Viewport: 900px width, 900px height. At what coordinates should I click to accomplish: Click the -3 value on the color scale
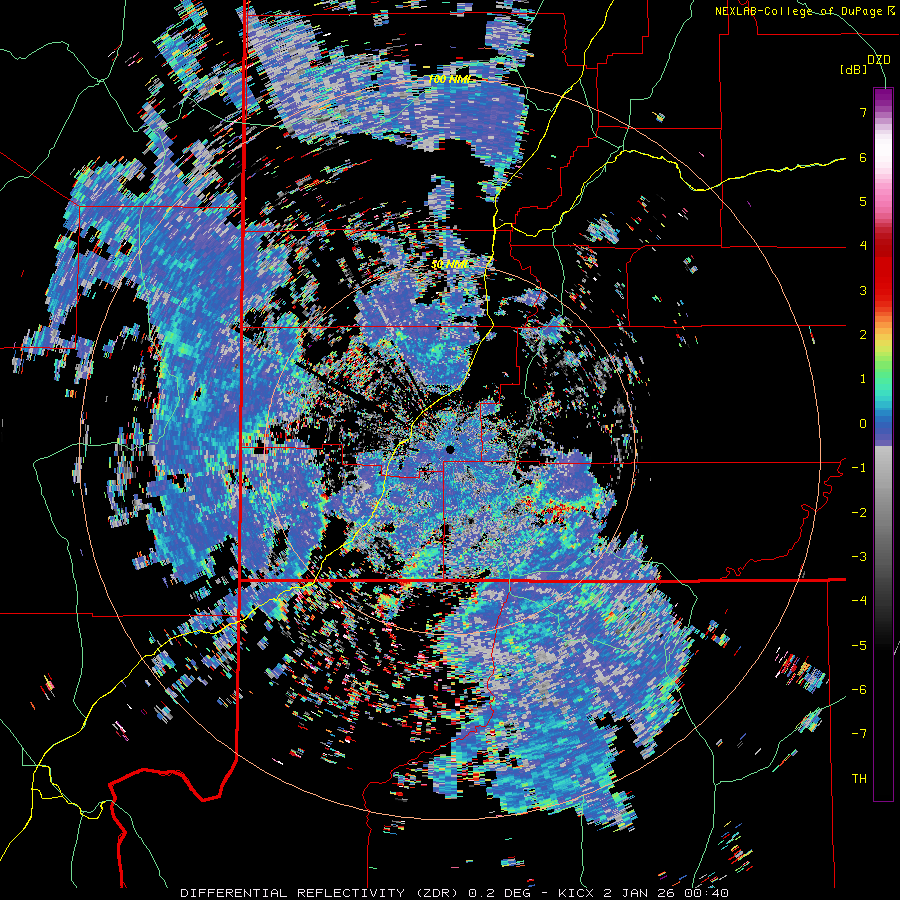point(859,557)
